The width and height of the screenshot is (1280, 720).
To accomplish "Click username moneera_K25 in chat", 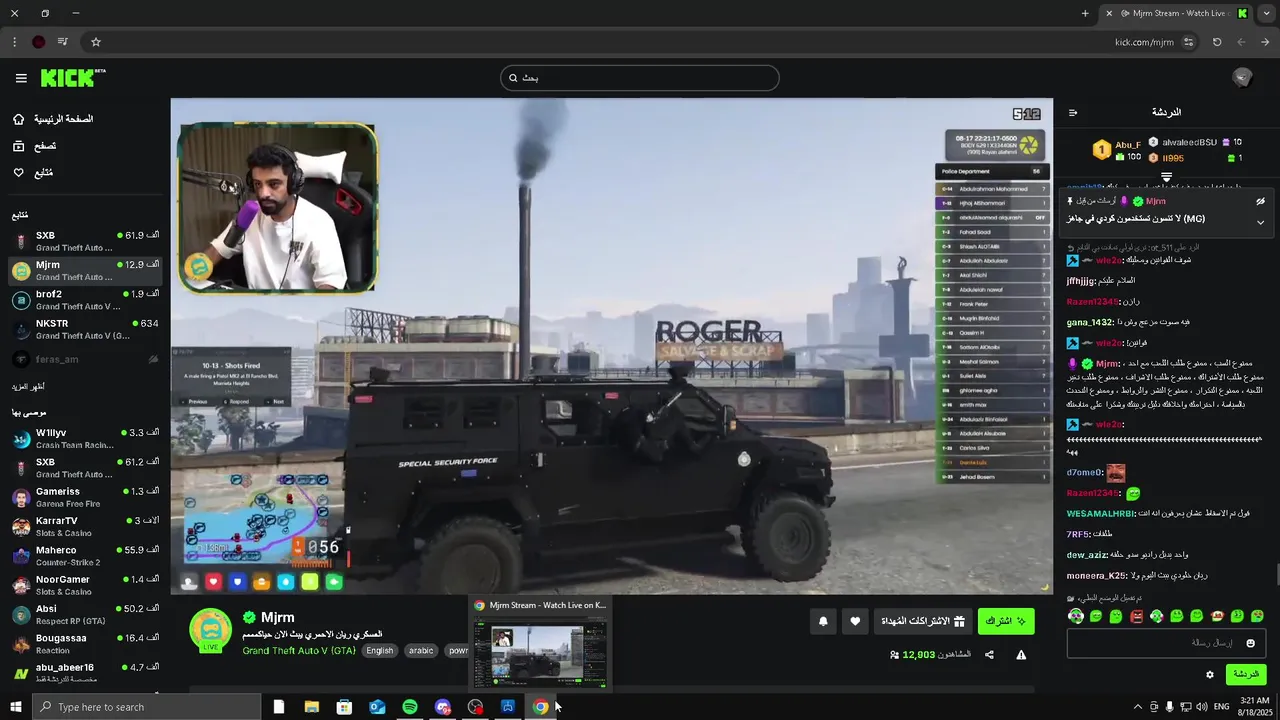I will (1096, 575).
